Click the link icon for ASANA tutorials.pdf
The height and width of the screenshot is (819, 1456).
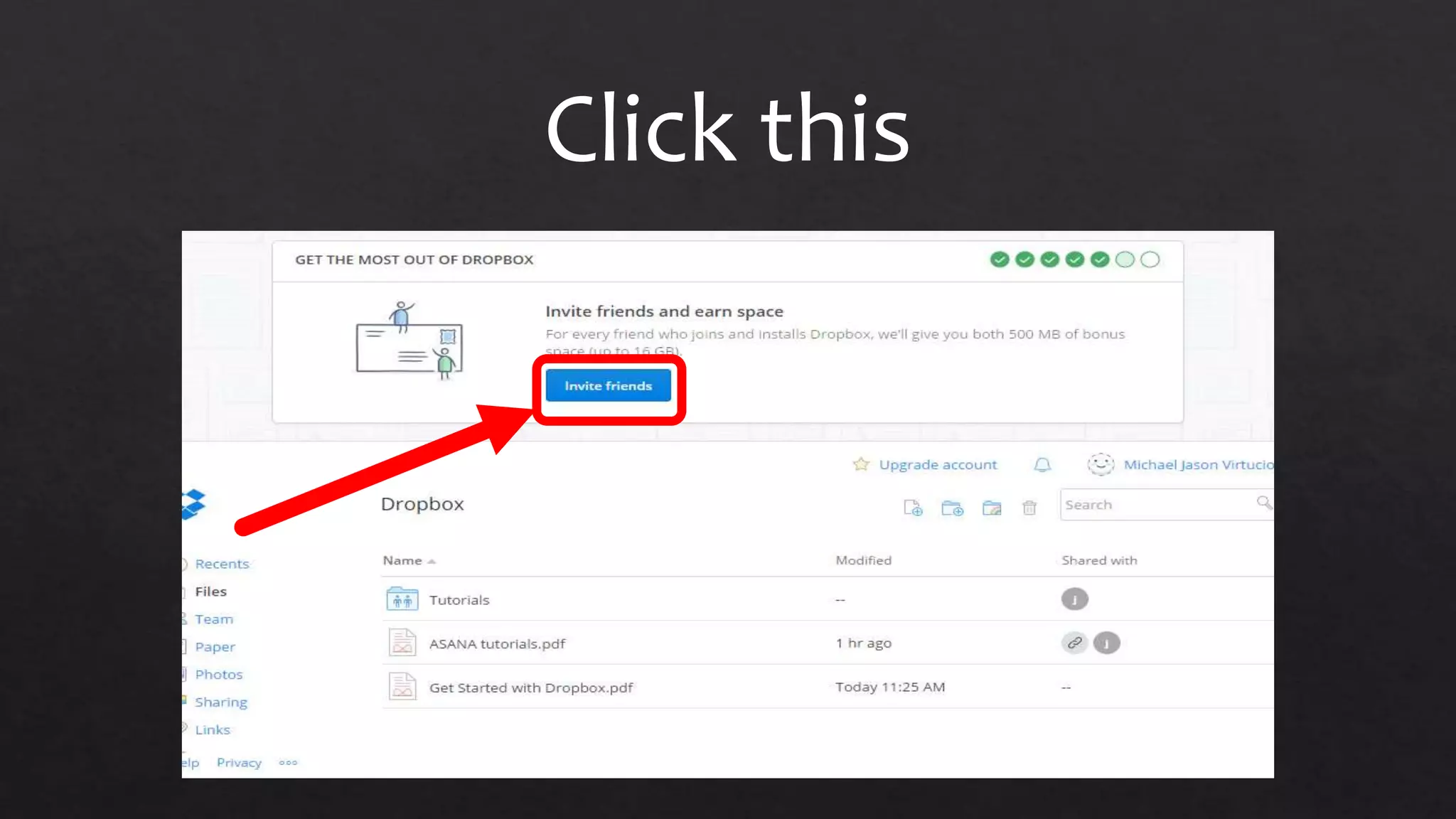1074,643
